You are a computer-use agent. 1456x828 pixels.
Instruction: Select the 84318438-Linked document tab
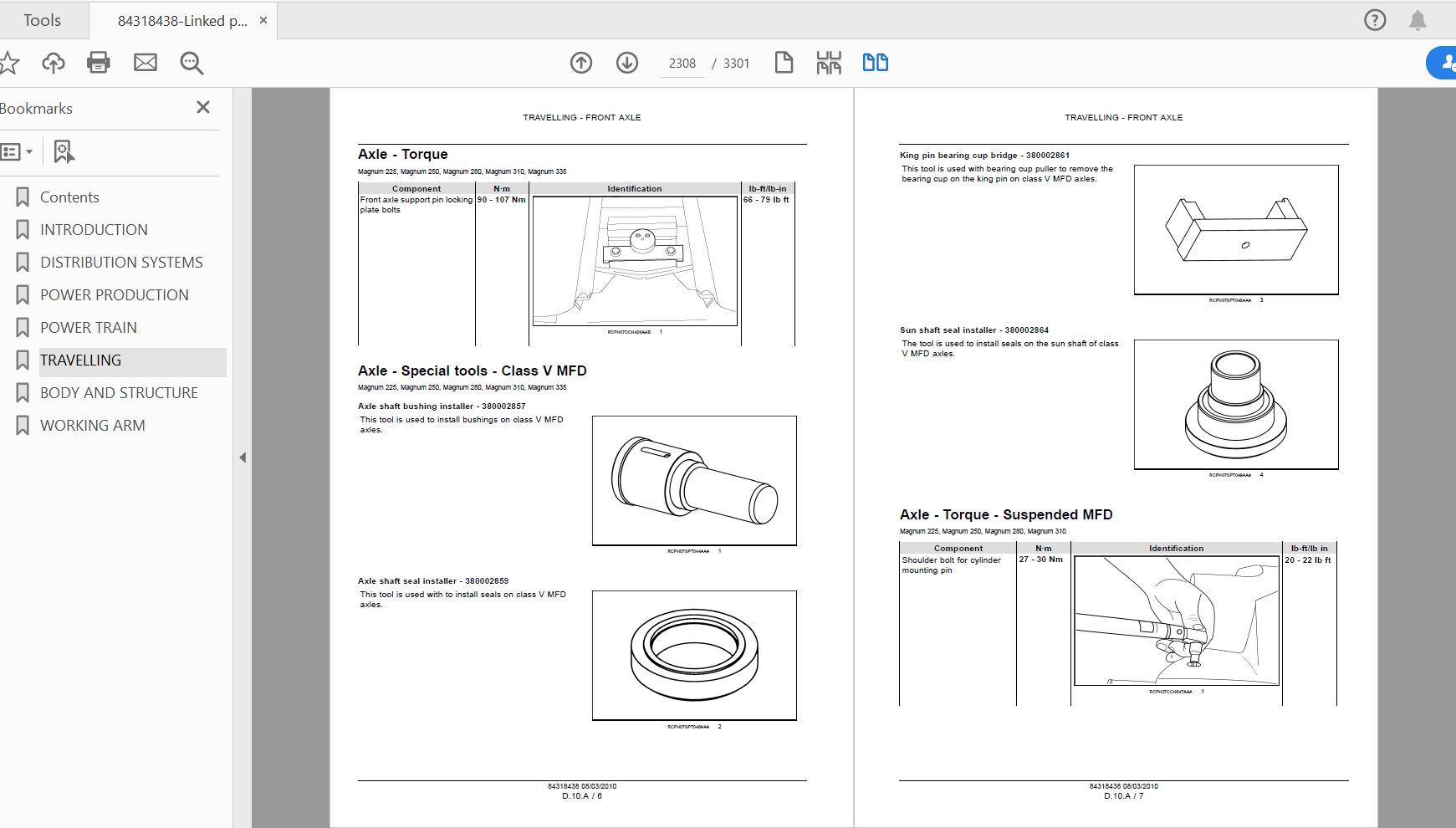[181, 21]
